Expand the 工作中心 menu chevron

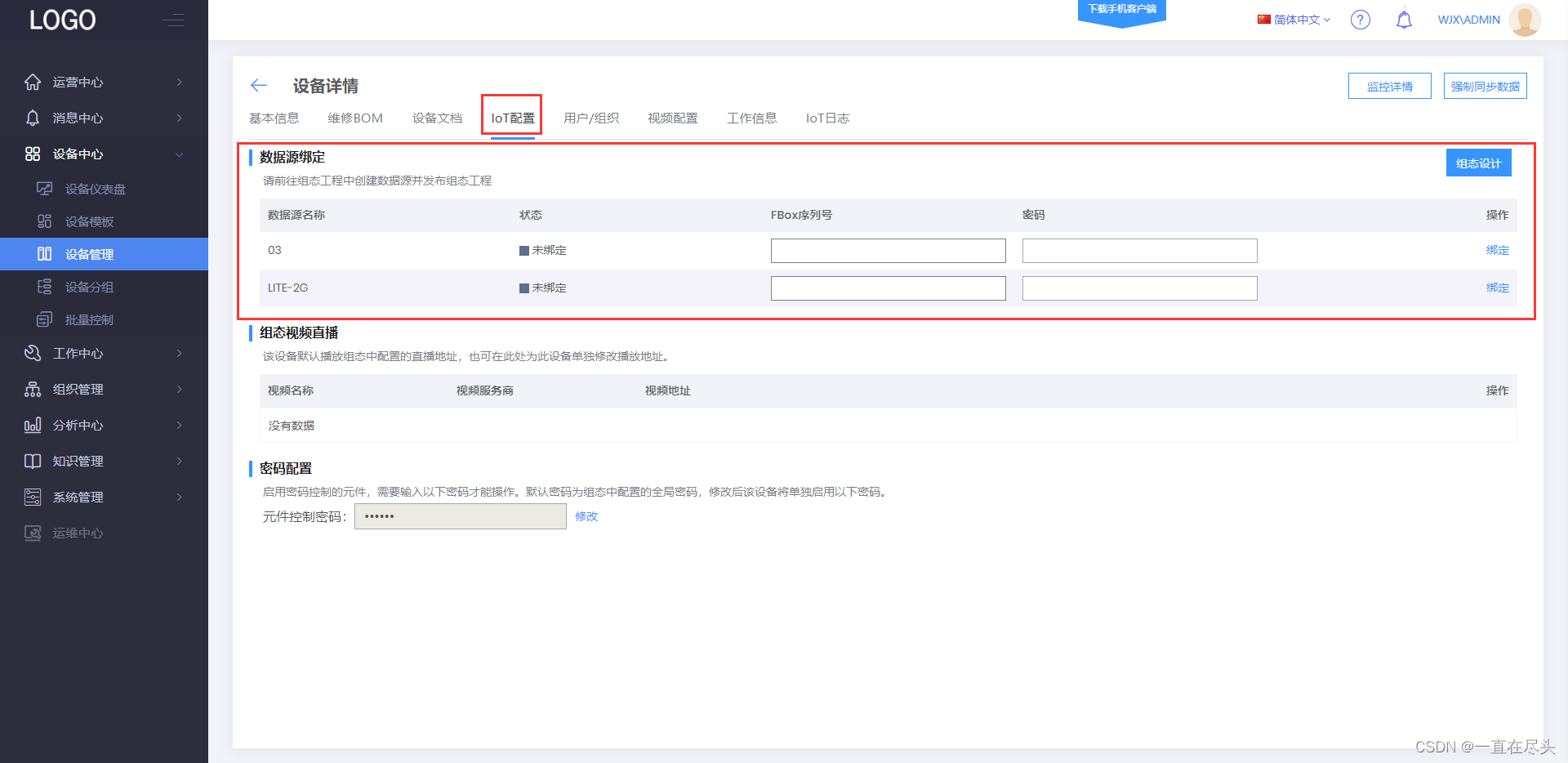[179, 353]
